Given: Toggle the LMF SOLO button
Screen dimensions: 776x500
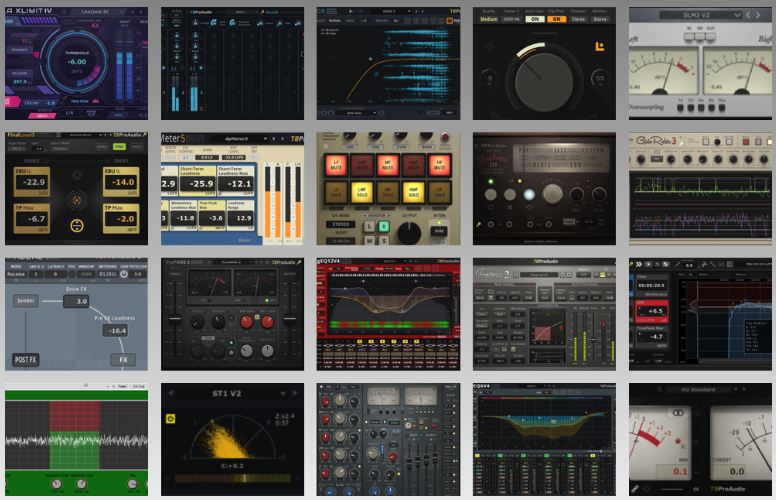Looking at the screenshot, I should point(362,192).
